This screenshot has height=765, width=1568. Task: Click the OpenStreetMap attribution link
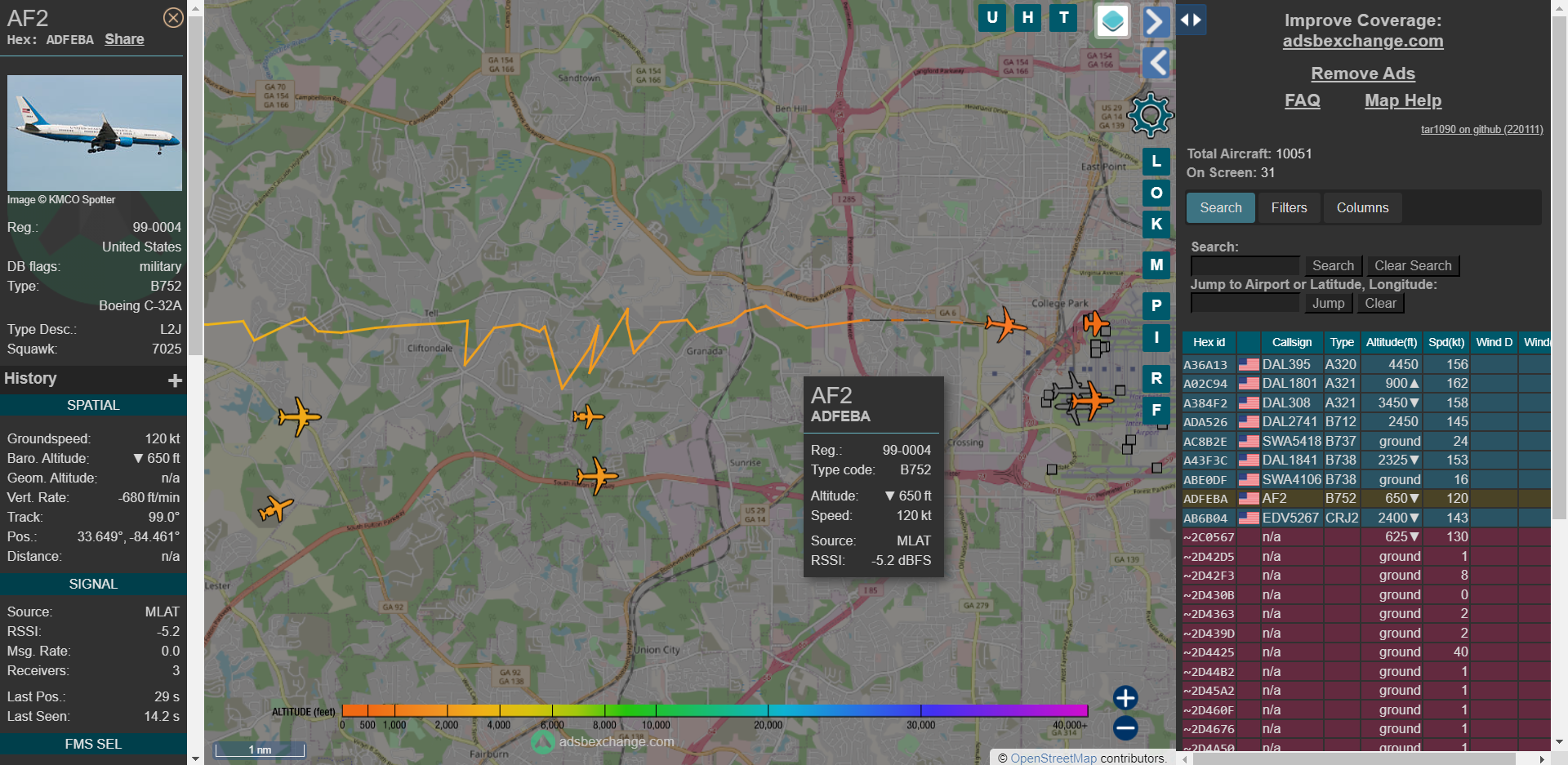pyautogui.click(x=1053, y=758)
